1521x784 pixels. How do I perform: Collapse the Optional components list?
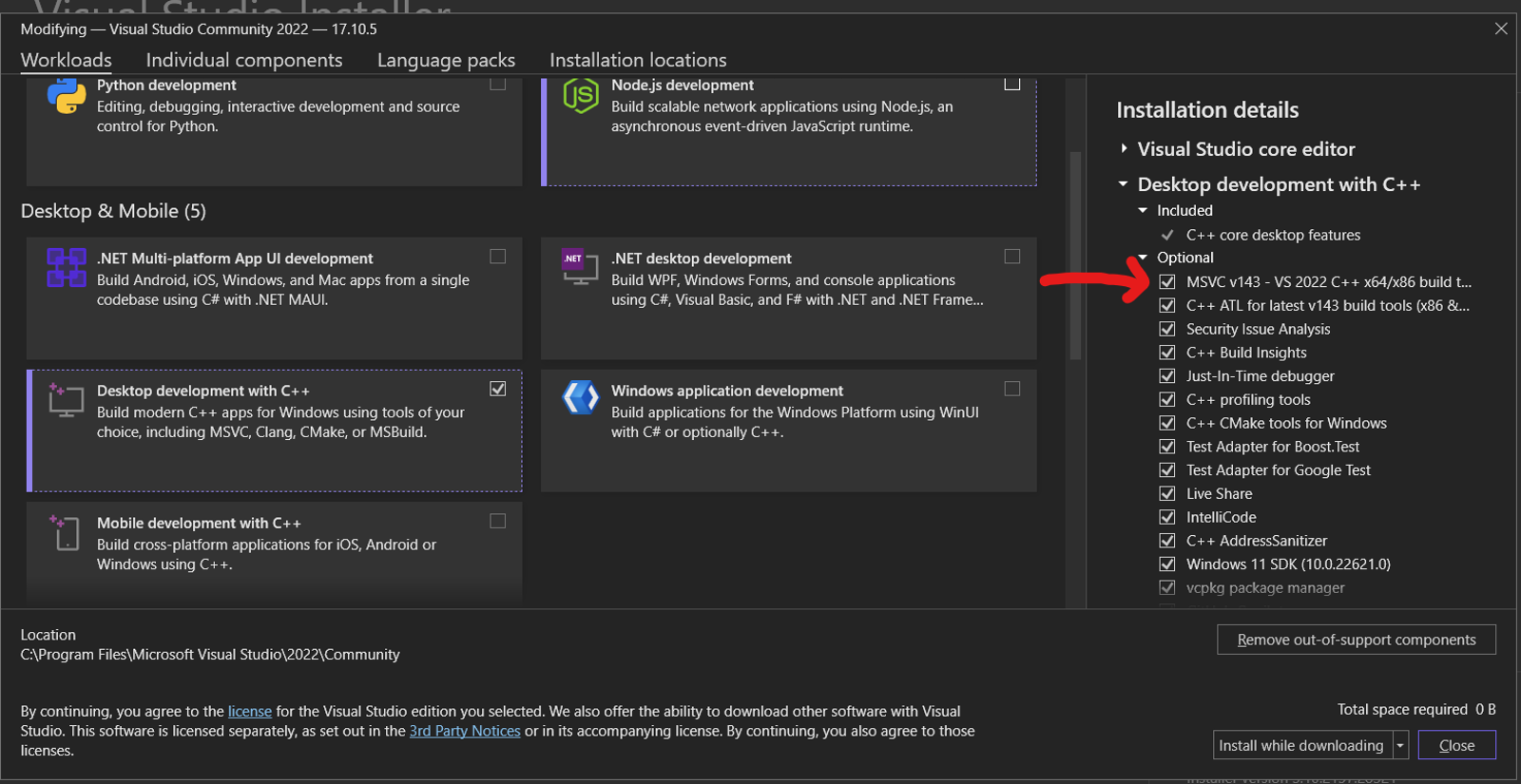point(1143,258)
